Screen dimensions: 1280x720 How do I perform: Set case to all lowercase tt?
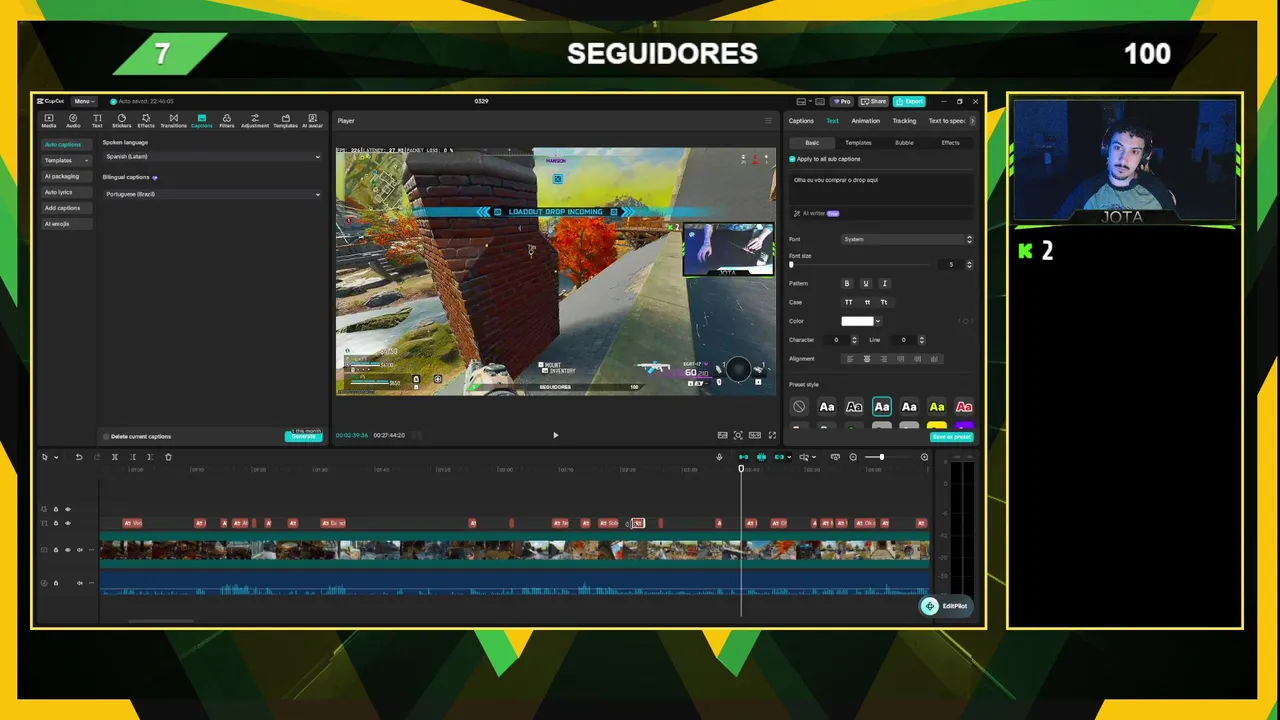867,302
